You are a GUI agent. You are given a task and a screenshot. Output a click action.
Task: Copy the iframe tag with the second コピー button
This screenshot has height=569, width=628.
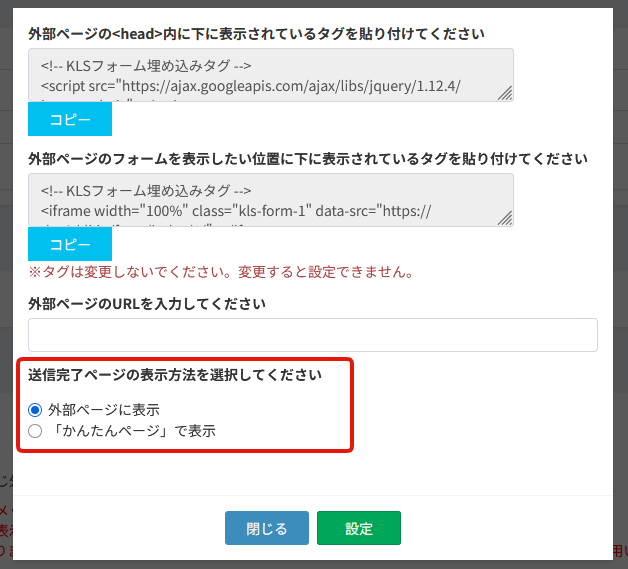(70, 244)
